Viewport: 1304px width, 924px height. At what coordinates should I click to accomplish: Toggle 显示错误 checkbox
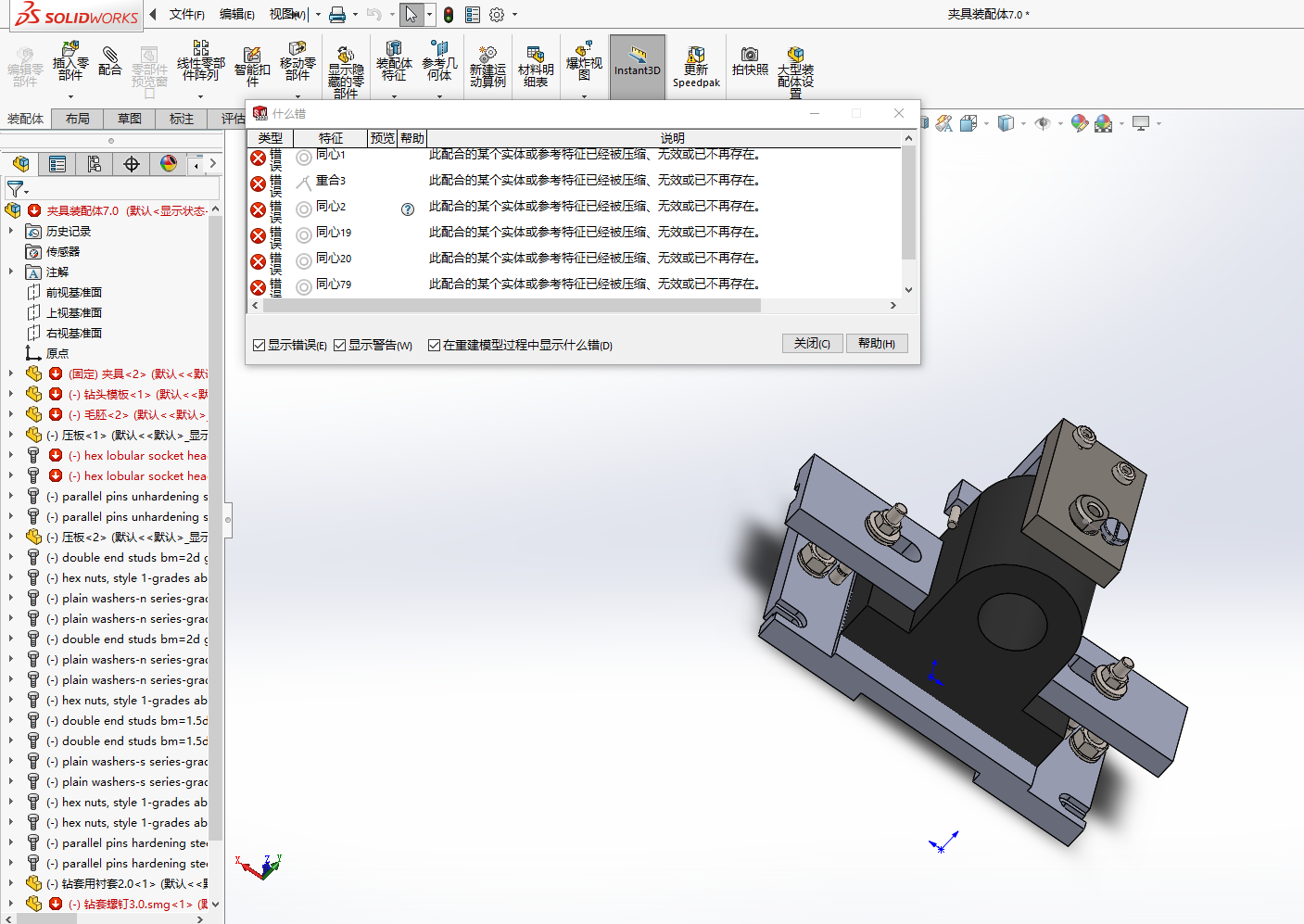tap(259, 345)
